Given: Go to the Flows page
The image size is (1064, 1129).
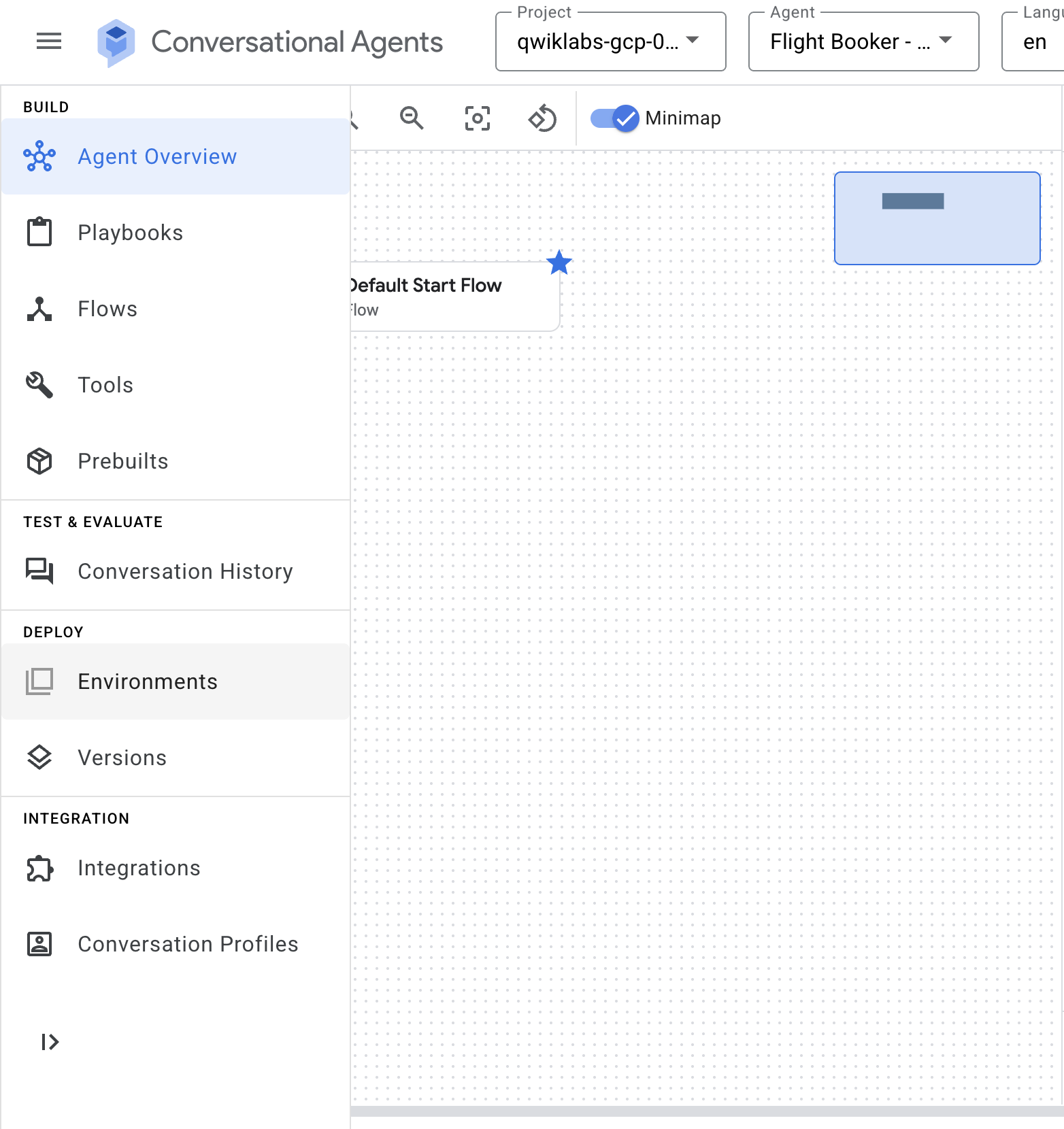Looking at the screenshot, I should pyautogui.click(x=176, y=309).
